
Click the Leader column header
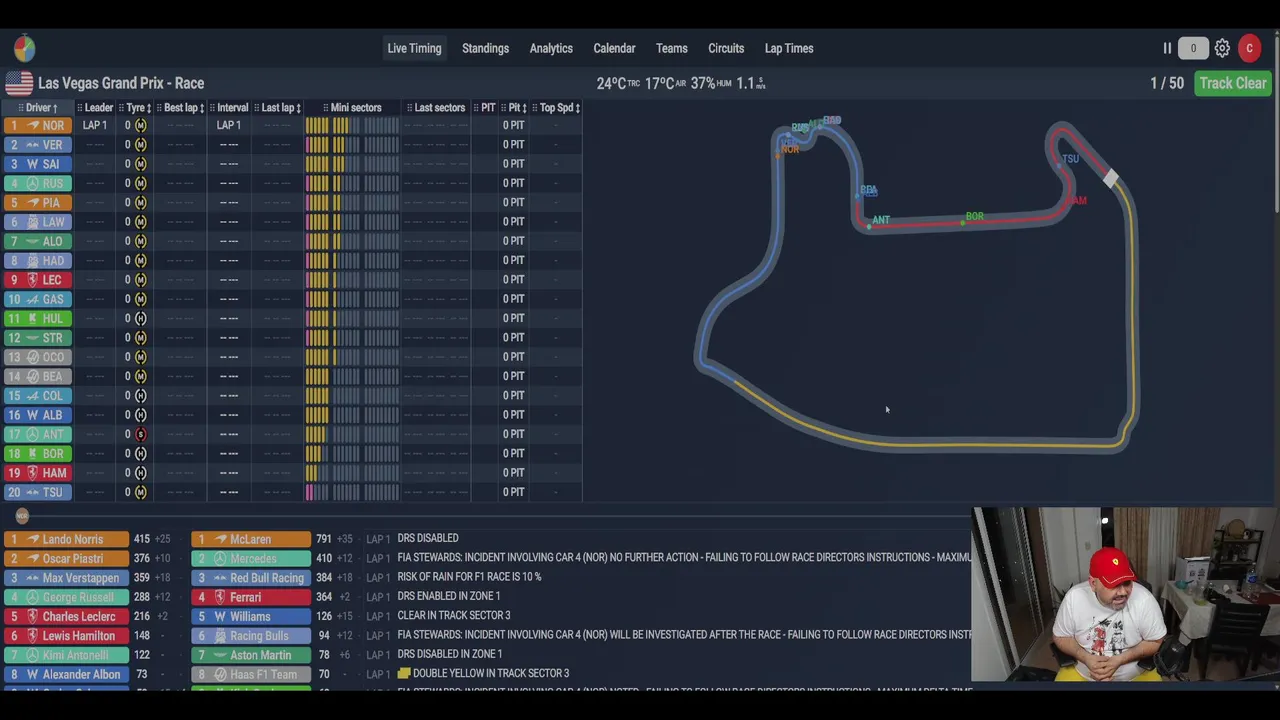(95, 107)
